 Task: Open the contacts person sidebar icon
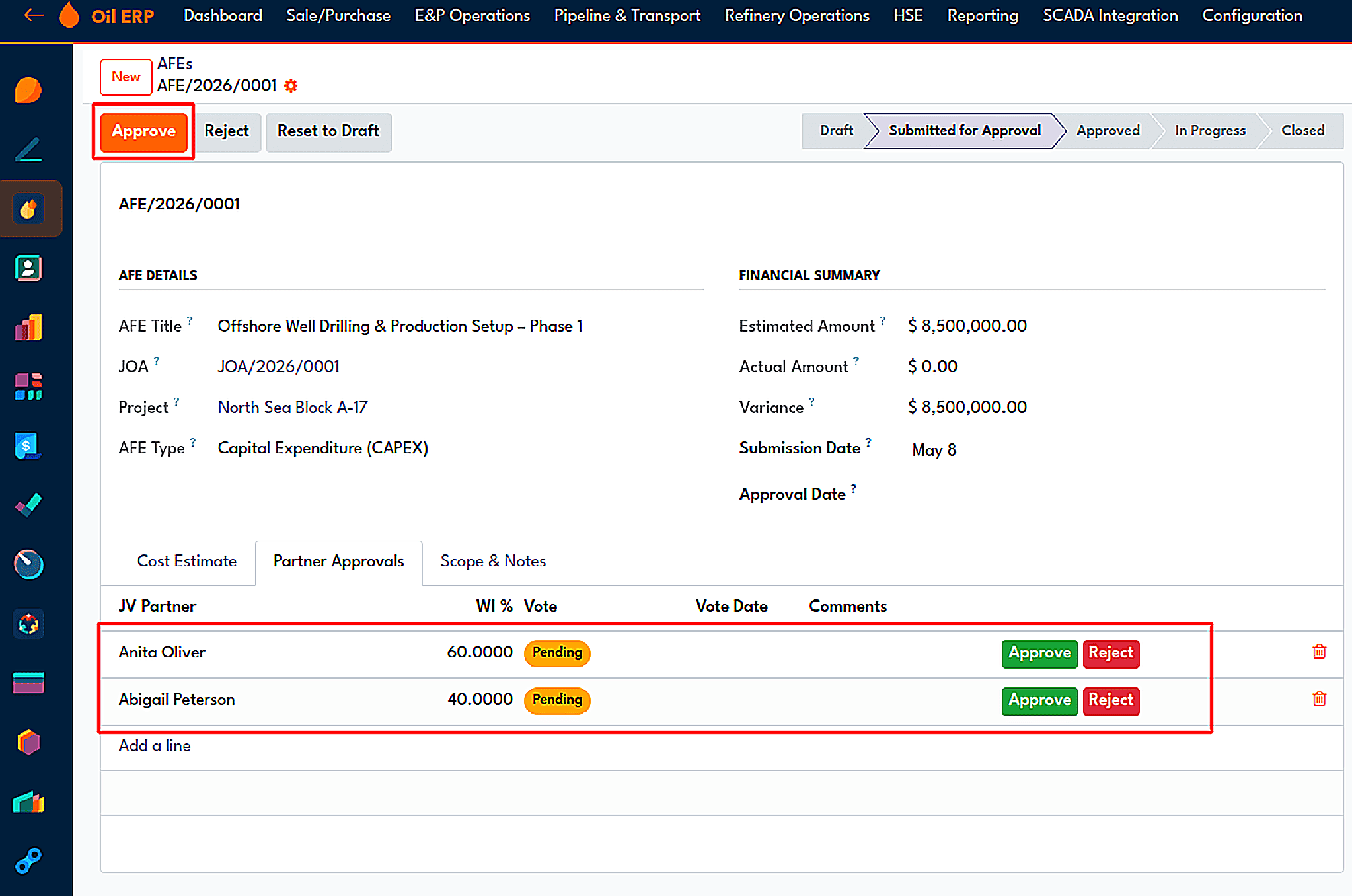pos(28,268)
